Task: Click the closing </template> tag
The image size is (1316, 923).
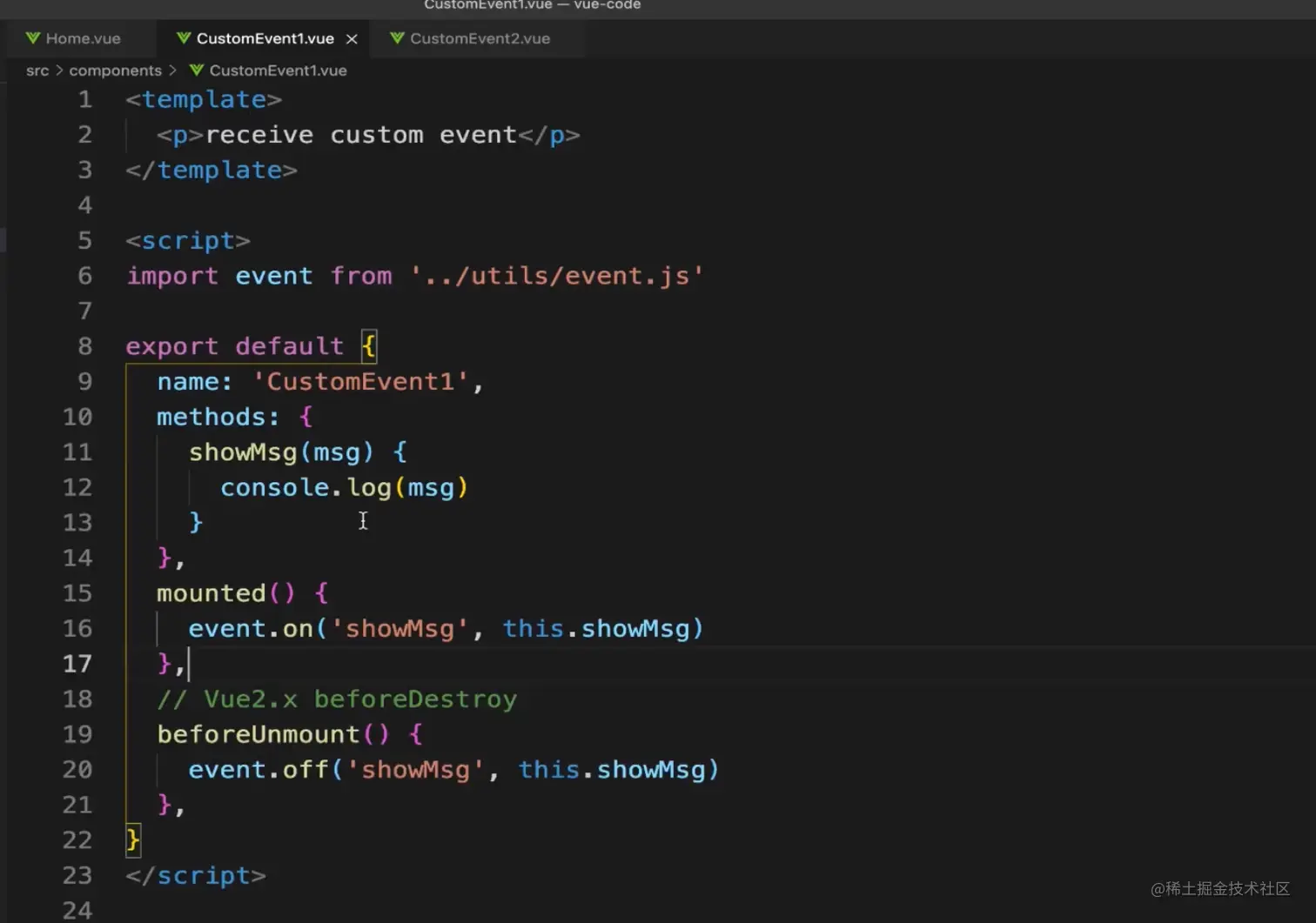Action: tap(211, 170)
